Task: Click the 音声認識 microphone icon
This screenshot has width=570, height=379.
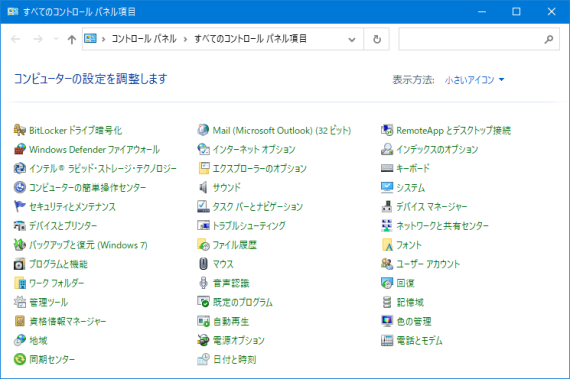Action: tap(203, 283)
